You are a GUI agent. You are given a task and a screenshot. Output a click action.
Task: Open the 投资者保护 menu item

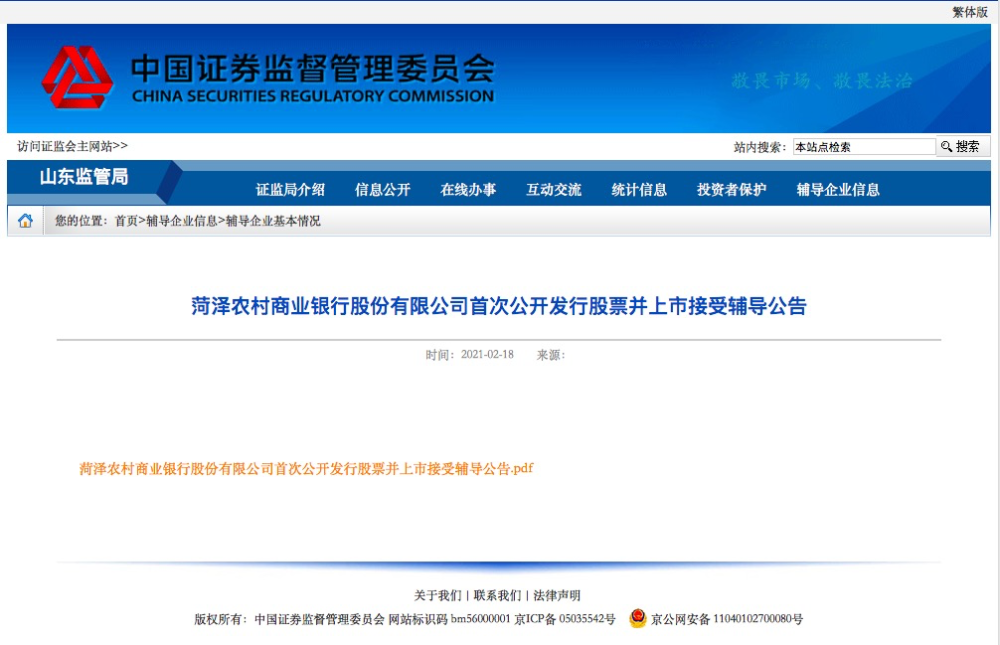point(732,189)
